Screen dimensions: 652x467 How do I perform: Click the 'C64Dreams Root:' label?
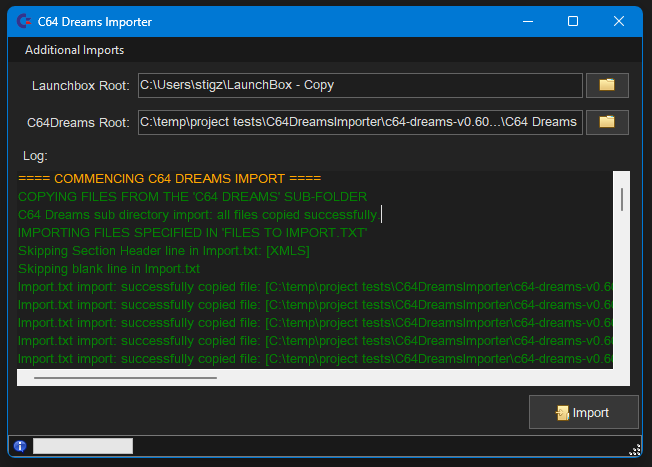pyautogui.click(x=78, y=123)
